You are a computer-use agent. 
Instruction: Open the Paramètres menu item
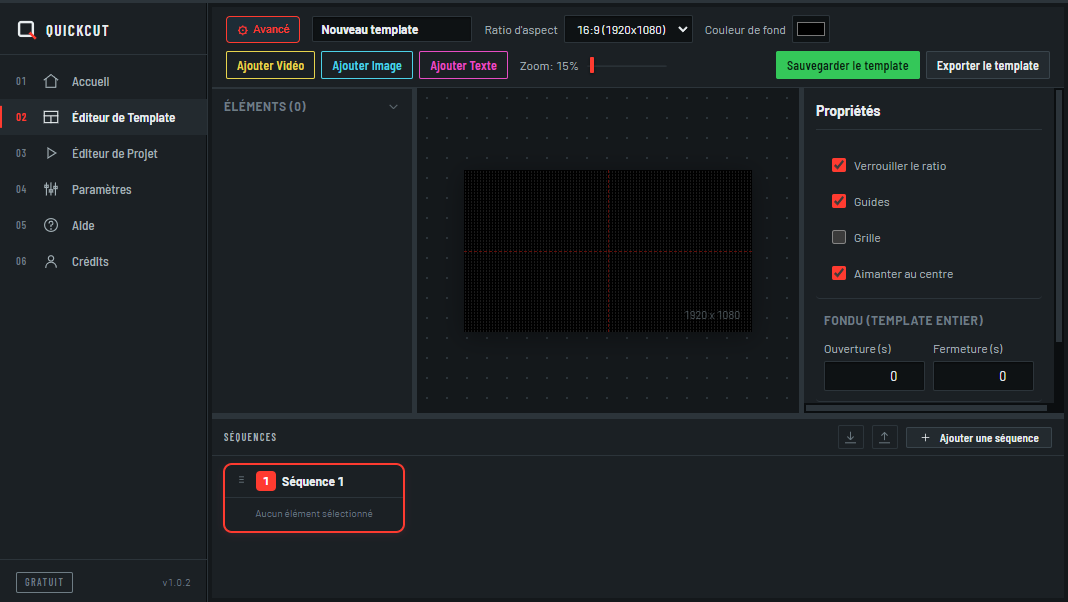coord(104,189)
